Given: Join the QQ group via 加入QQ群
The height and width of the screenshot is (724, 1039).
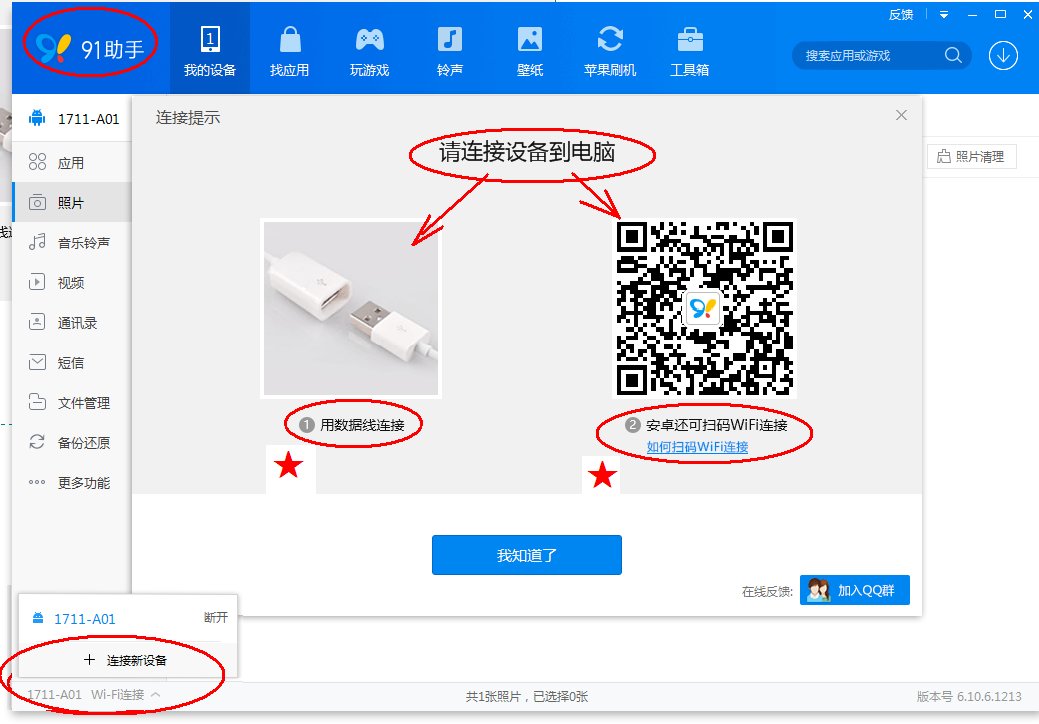Looking at the screenshot, I should (854, 589).
